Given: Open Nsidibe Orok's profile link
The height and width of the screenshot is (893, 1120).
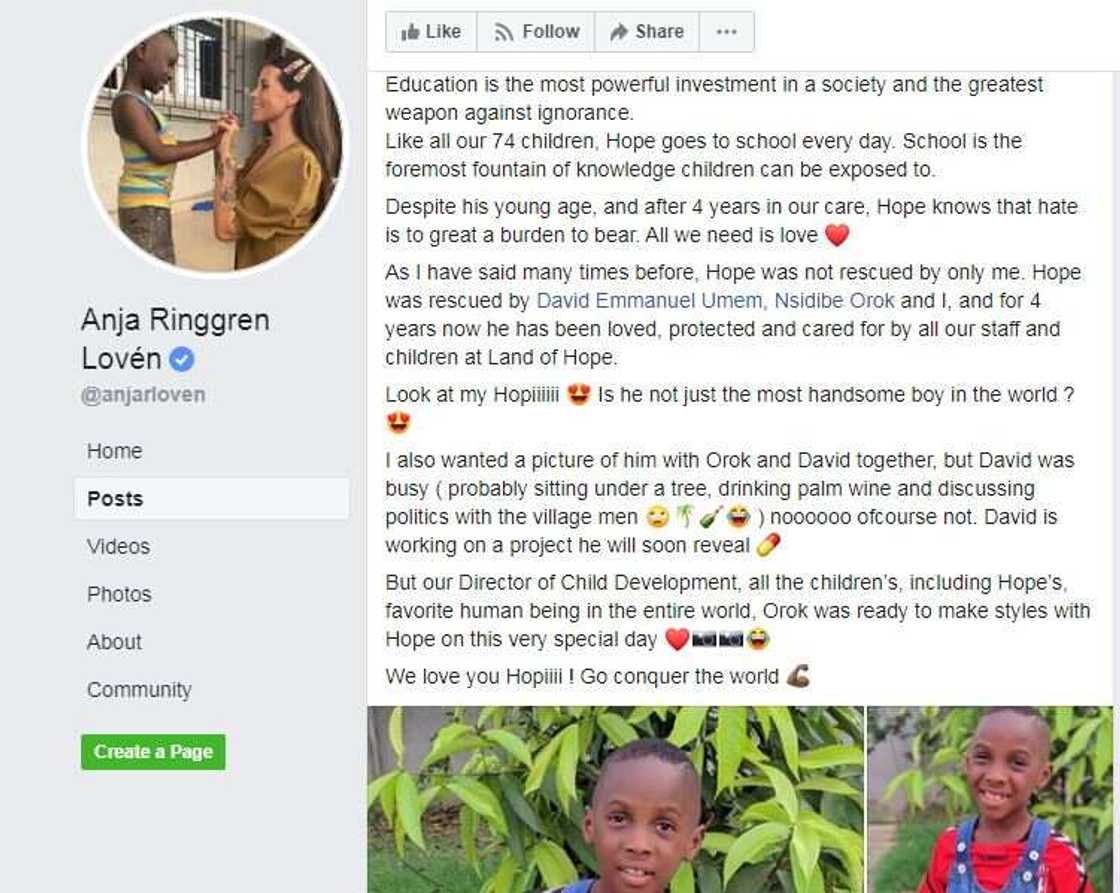Looking at the screenshot, I should click(834, 301).
